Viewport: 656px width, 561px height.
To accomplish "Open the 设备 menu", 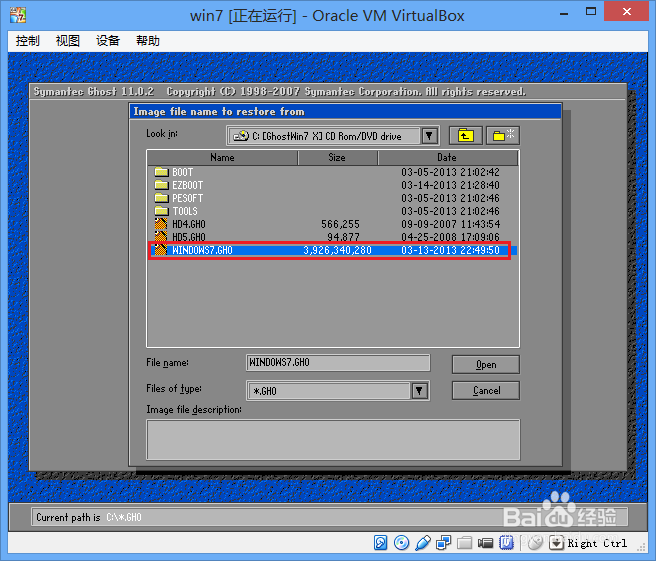I will point(108,41).
